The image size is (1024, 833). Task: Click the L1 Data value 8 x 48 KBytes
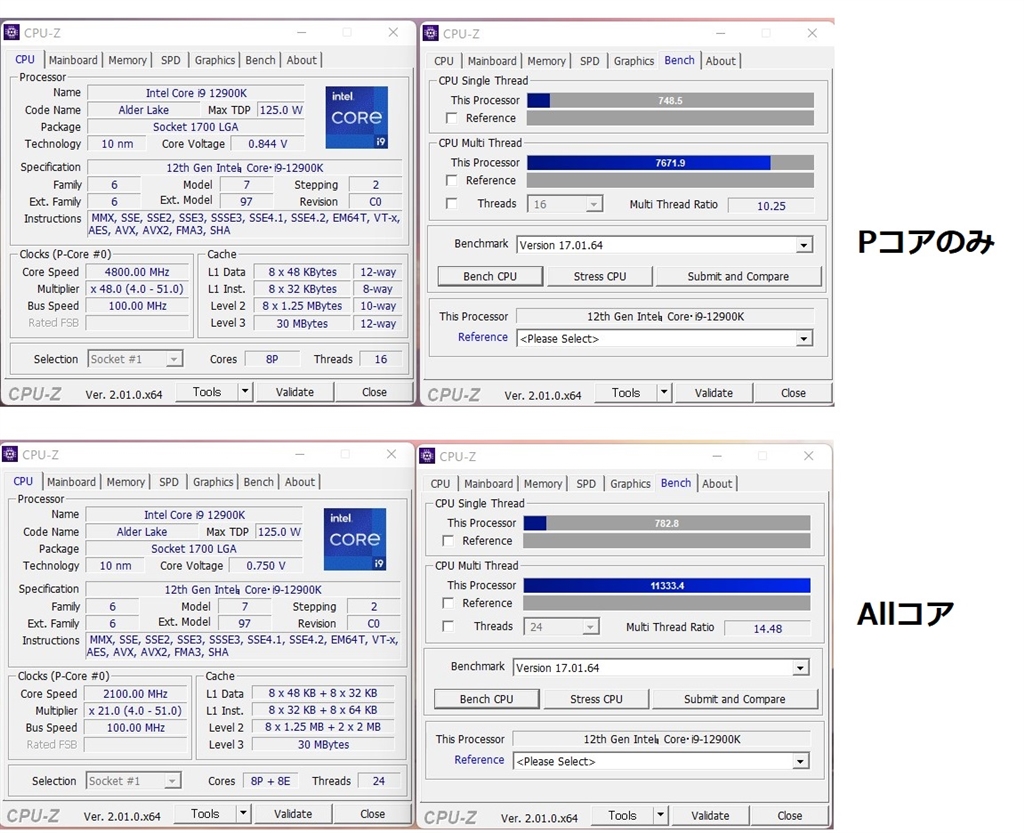point(302,272)
